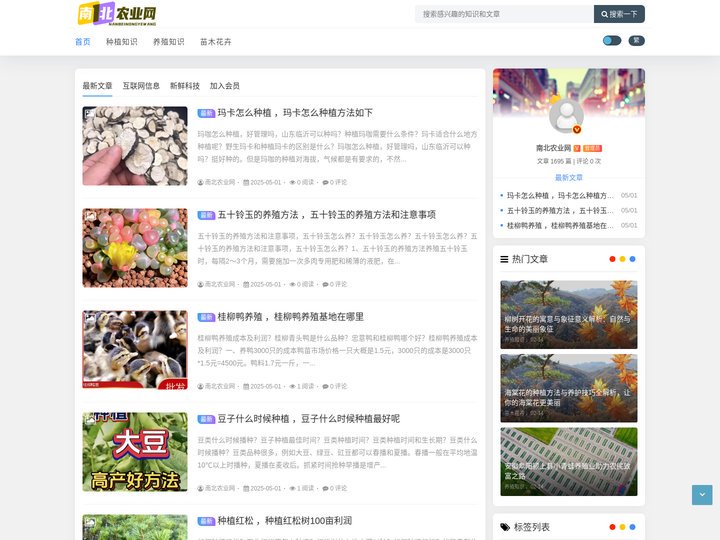Open the 大豆高产好方法 thumbnail
Screen dimensions: 720x540
point(135,452)
